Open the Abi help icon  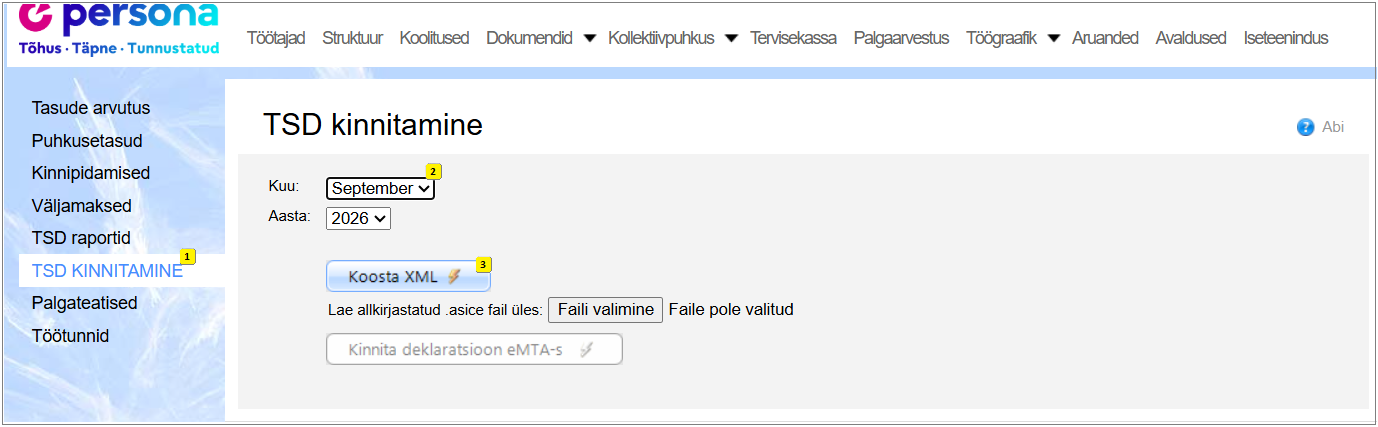coord(1305,127)
